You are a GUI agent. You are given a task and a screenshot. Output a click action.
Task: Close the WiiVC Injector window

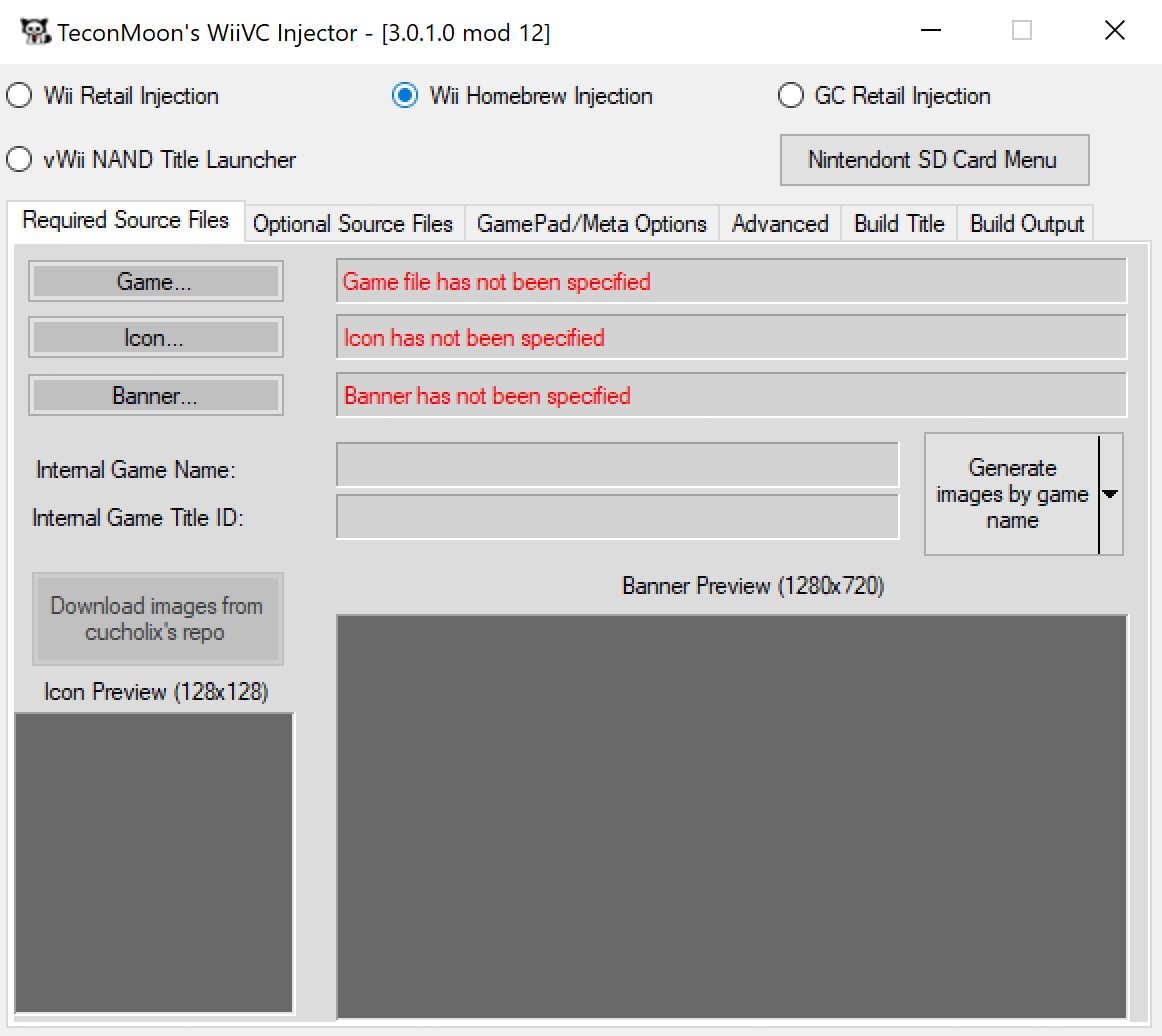point(1115,30)
